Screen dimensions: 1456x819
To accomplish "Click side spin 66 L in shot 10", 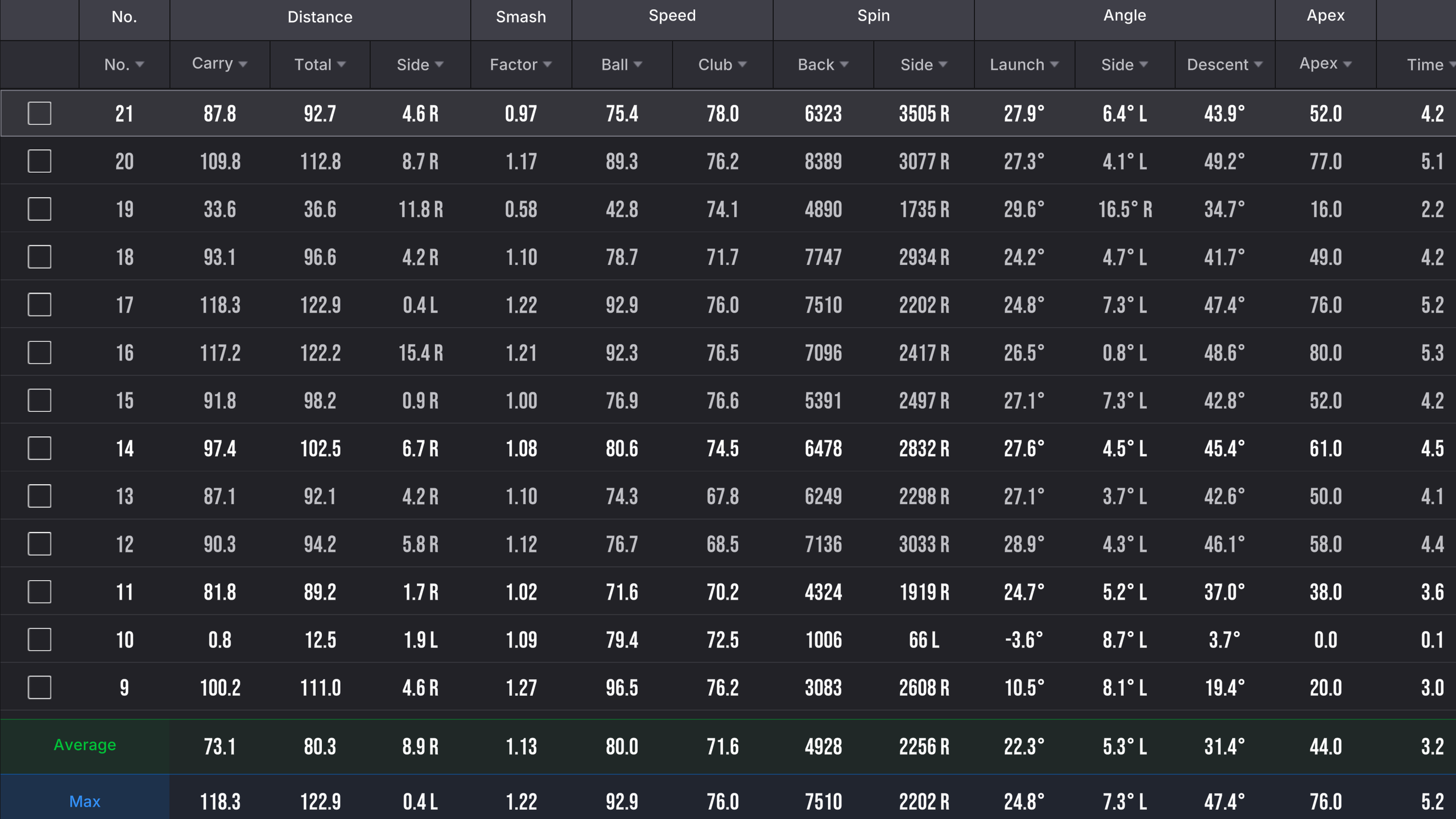I will (924, 640).
